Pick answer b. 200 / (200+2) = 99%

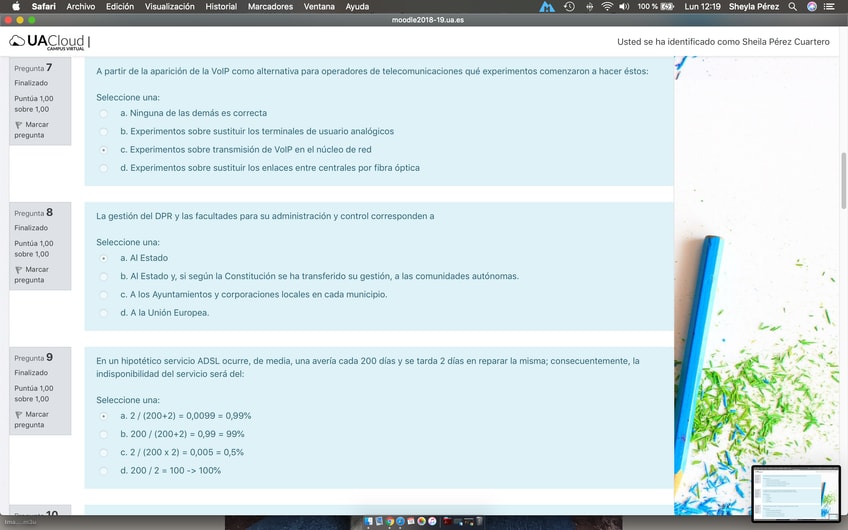(x=103, y=434)
